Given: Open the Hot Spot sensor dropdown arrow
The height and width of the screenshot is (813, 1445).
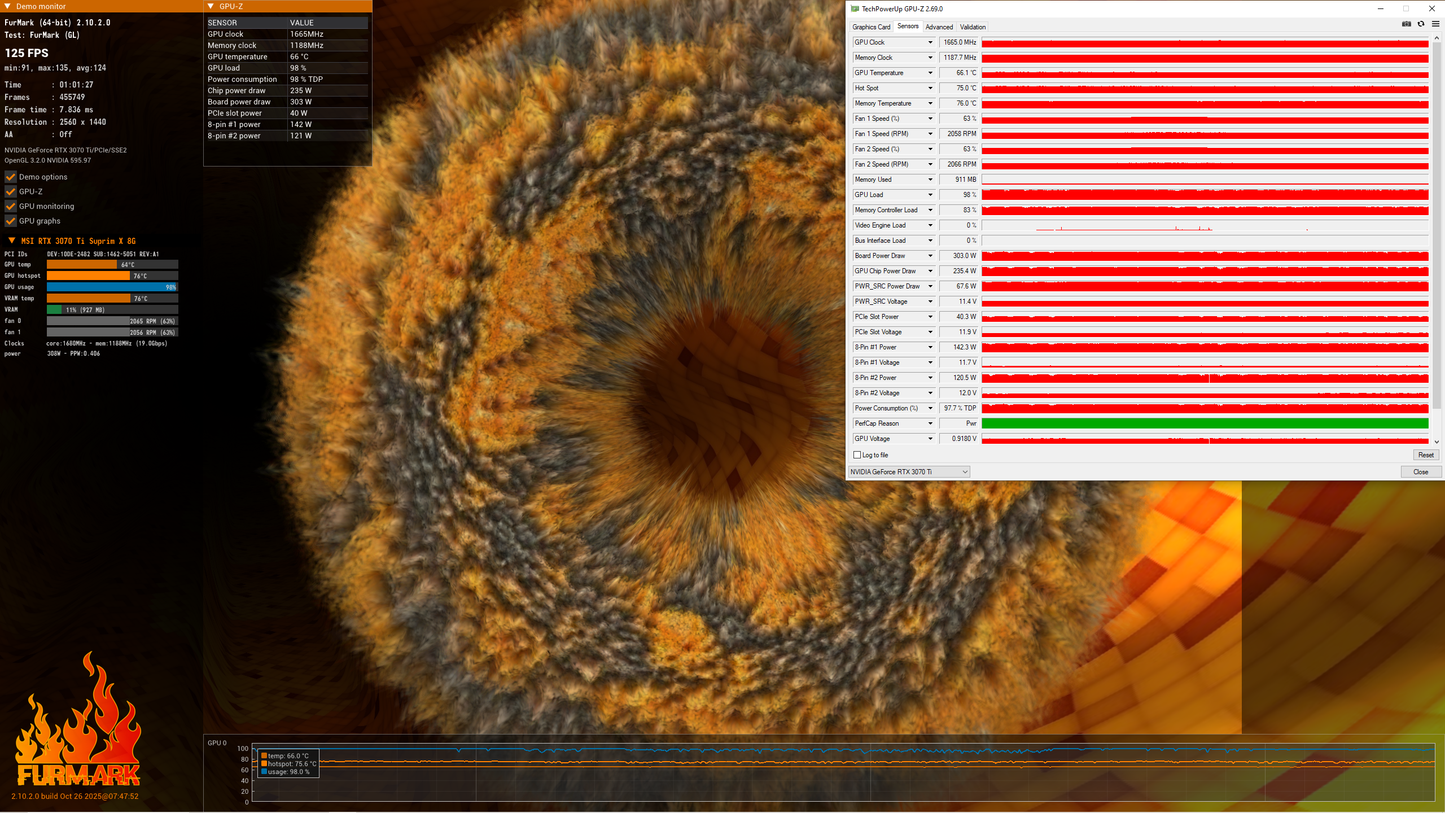Looking at the screenshot, I should pos(930,88).
